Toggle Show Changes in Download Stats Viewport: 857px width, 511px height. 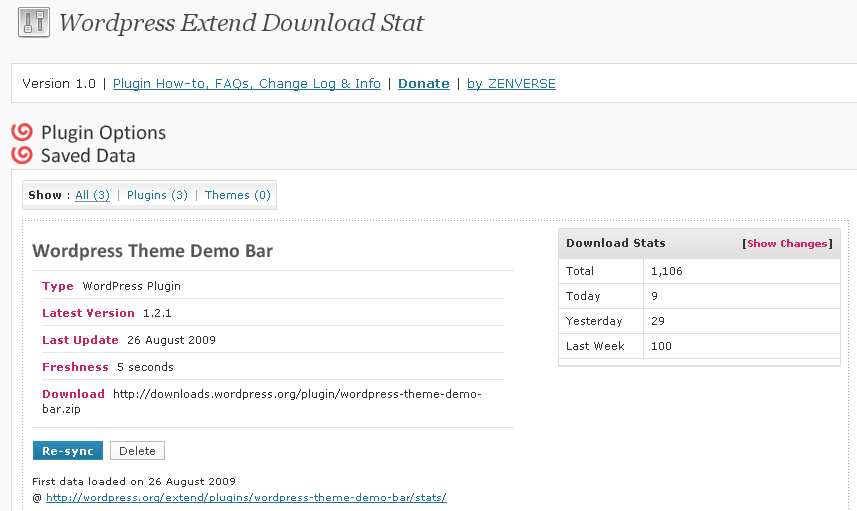[787, 244]
